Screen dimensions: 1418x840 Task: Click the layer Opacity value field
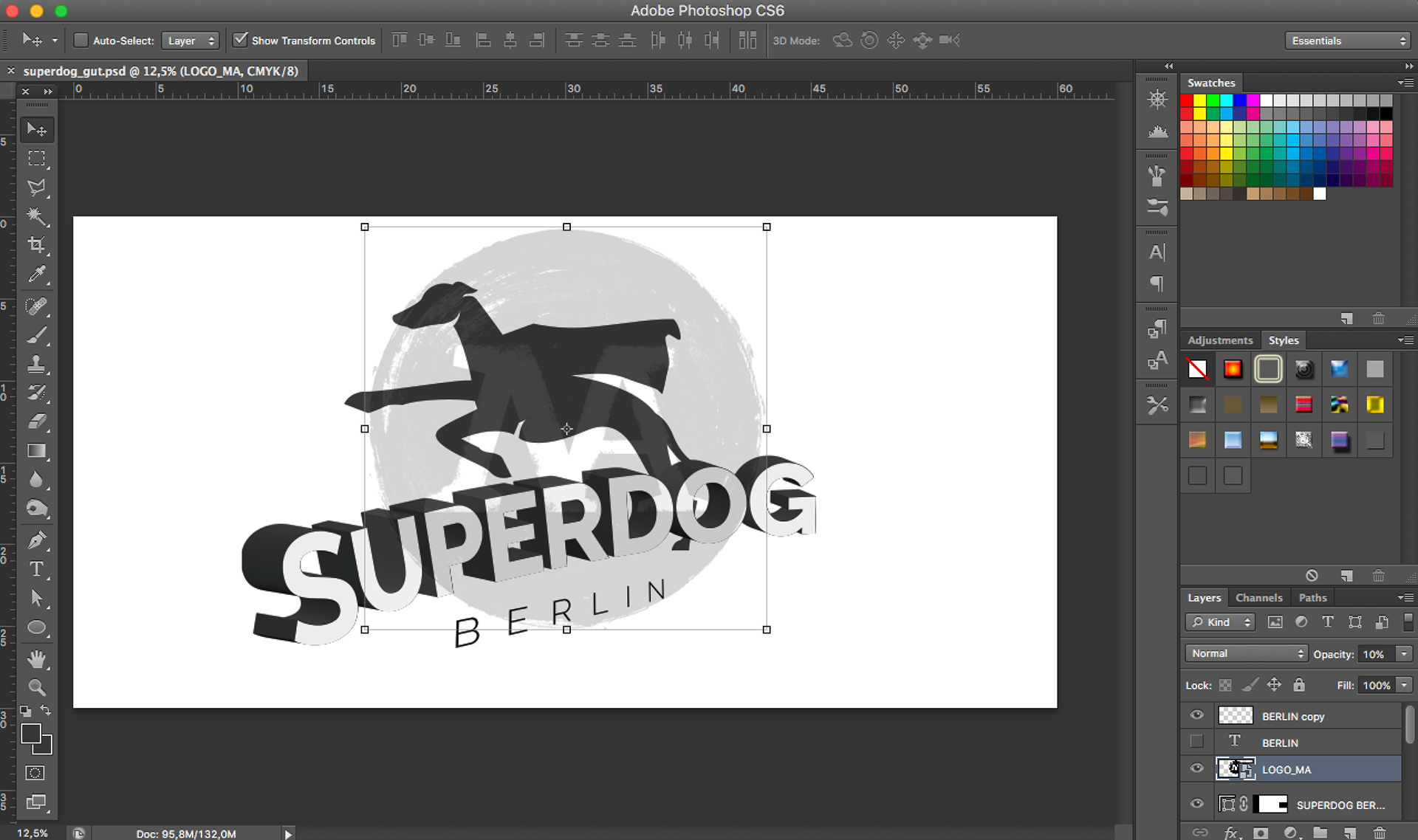pyautogui.click(x=1374, y=654)
